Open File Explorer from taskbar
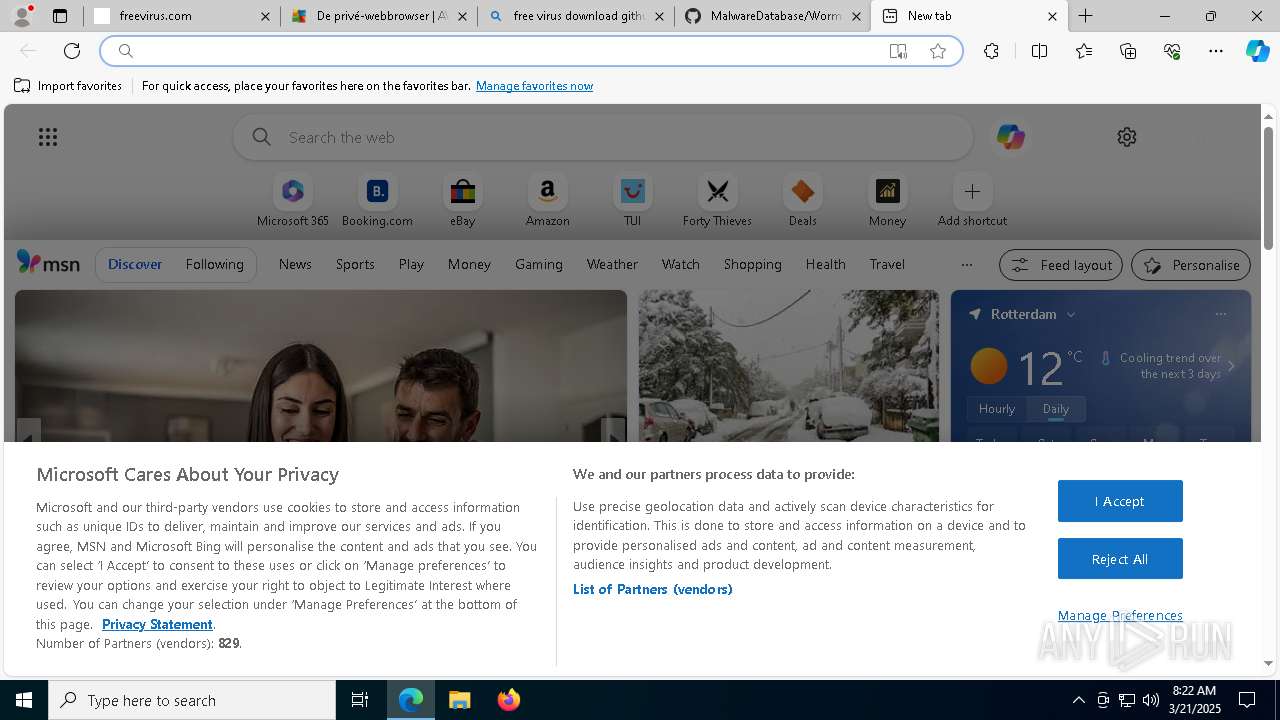The width and height of the screenshot is (1280, 720). [459, 700]
